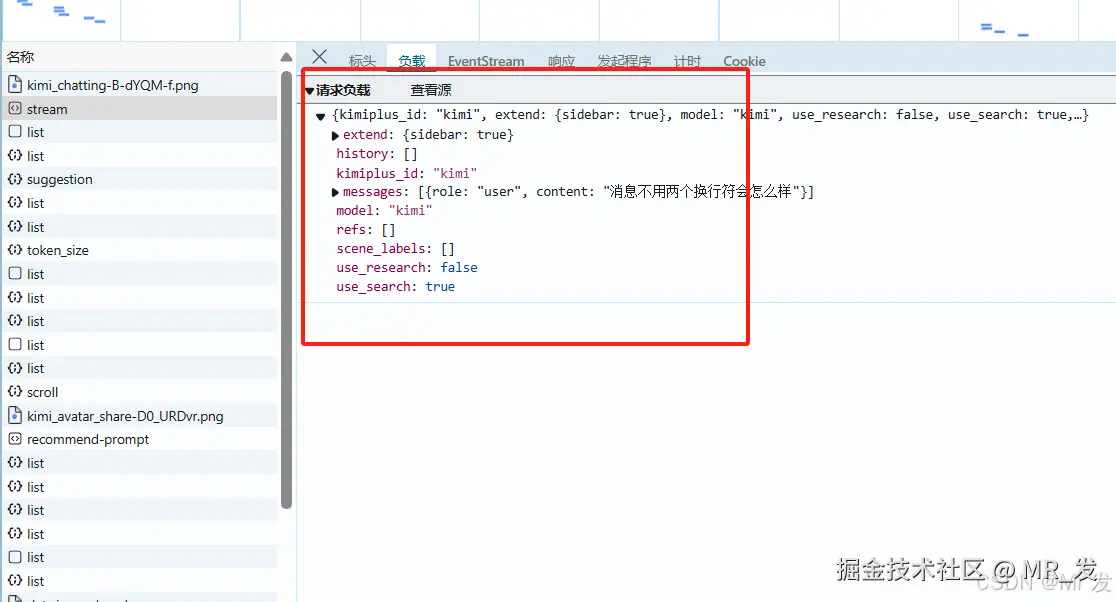1116x602 pixels.
Task: Switch to the 响应 tab
Action: [x=562, y=61]
